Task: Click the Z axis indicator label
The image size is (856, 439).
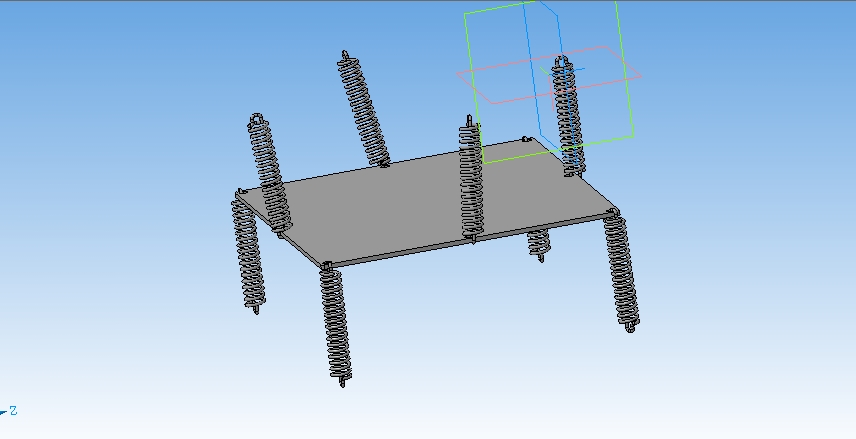Action: (x=13, y=411)
